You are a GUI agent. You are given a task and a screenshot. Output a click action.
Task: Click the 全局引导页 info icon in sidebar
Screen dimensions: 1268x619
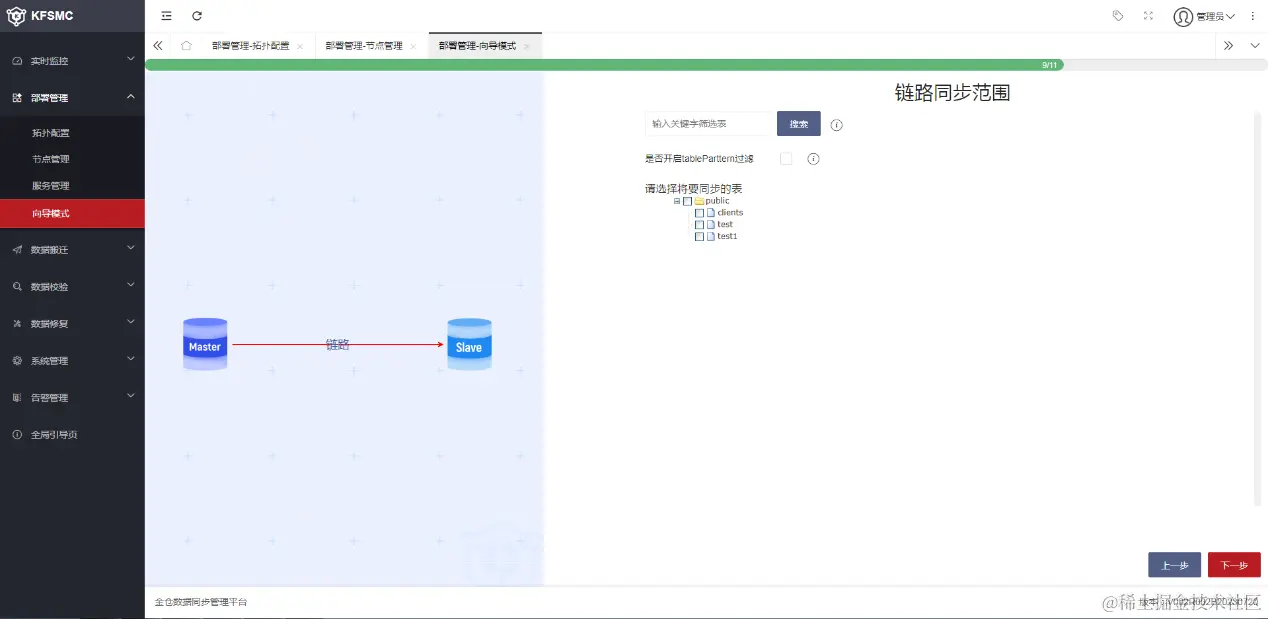(x=17, y=435)
